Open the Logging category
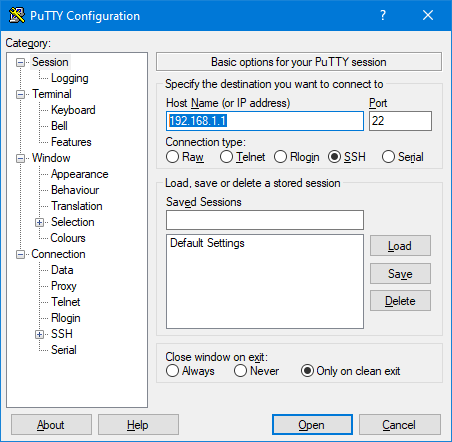Viewport: 452px width, 442px height. (69, 78)
